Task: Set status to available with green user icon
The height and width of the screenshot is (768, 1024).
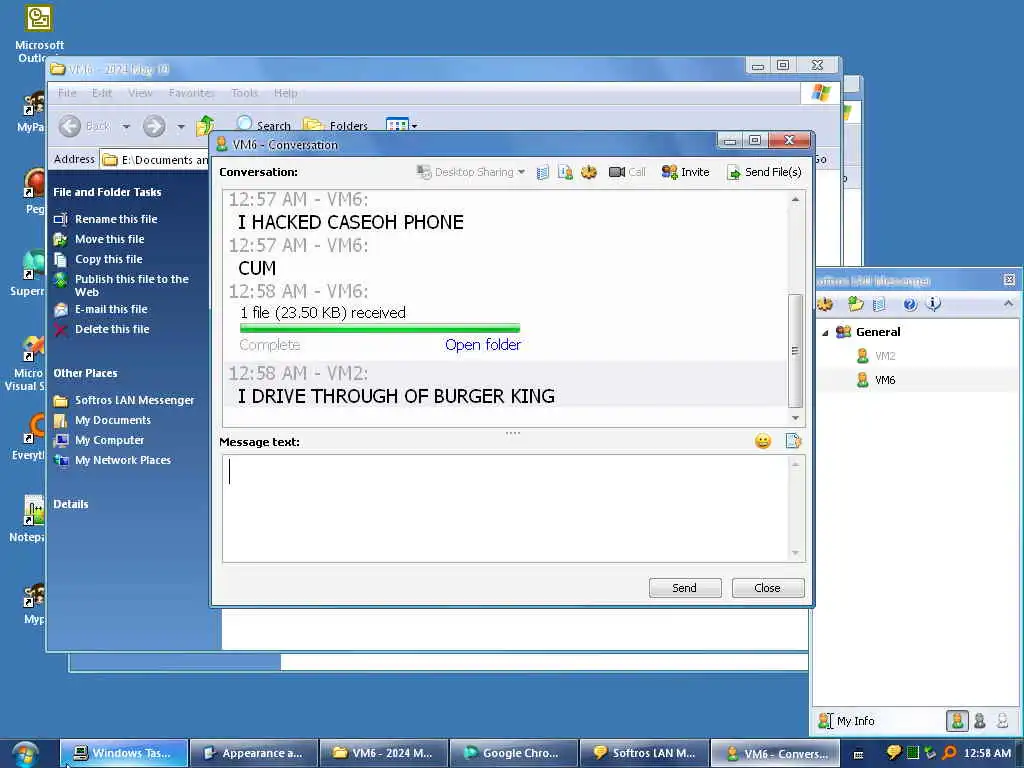Action: tap(957, 721)
